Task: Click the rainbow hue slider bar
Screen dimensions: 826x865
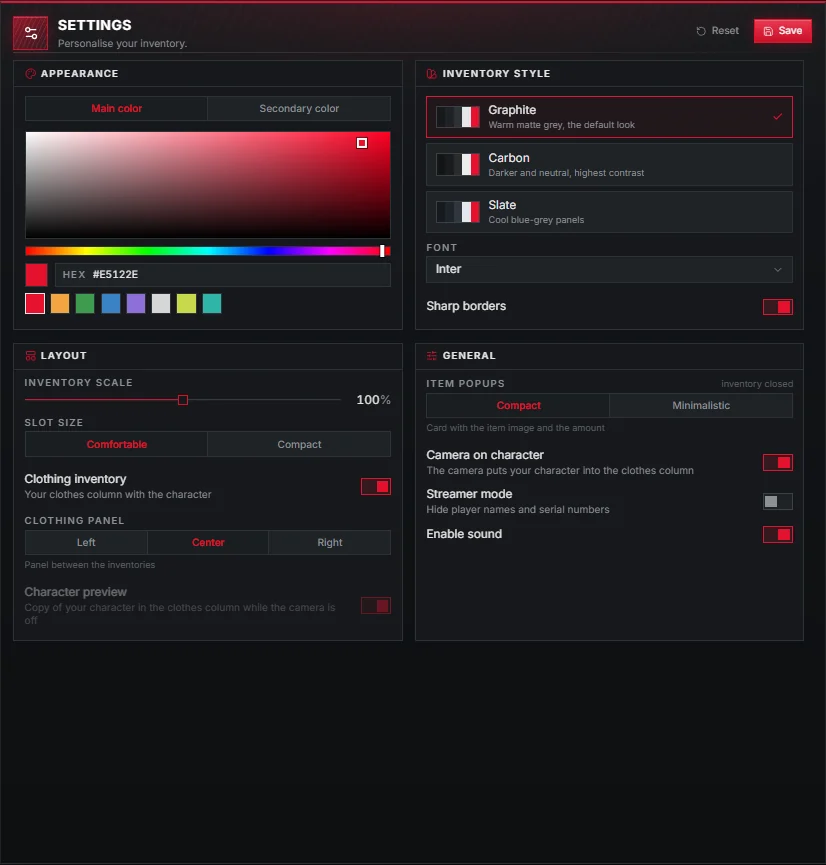Action: click(208, 252)
